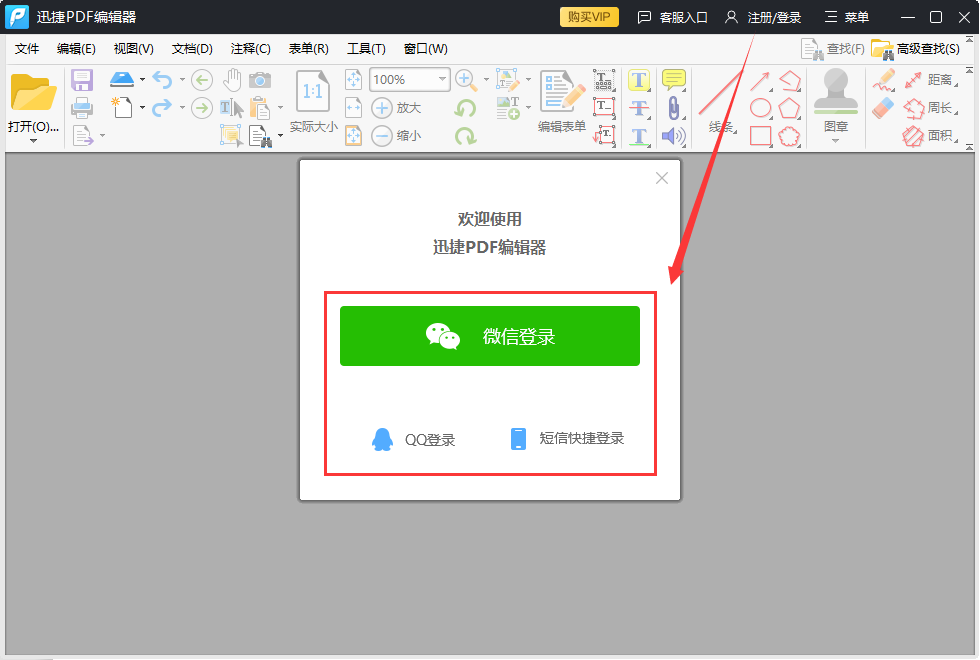This screenshot has height=660, width=980.
Task: Expand the stamp (图章) dropdown arrow
Action: (x=836, y=141)
